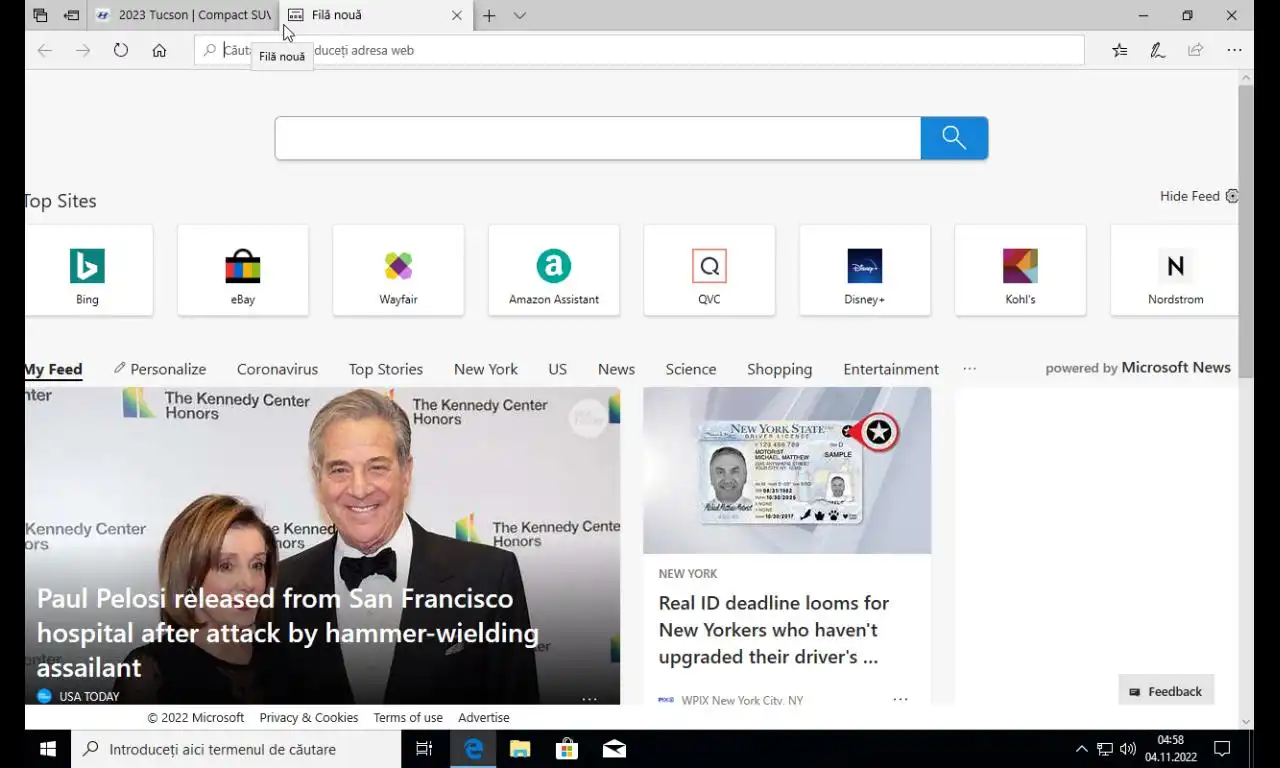The height and width of the screenshot is (768, 1280).
Task: Open Microsoft Store from the taskbar
Action: coord(567,749)
